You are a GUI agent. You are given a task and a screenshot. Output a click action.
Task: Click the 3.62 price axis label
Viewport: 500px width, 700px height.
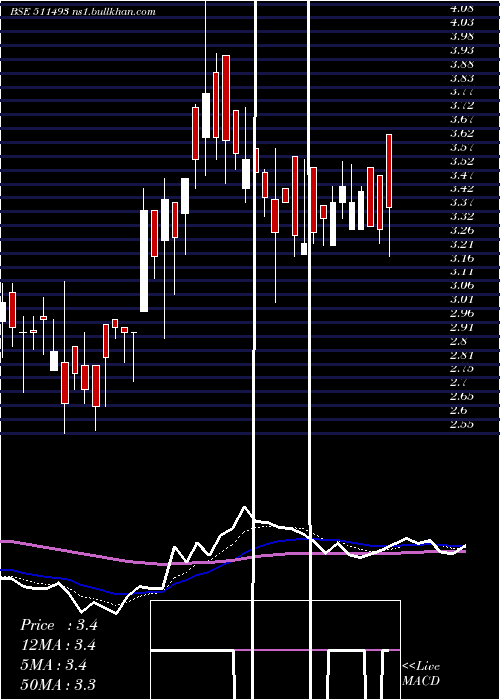tap(462, 133)
